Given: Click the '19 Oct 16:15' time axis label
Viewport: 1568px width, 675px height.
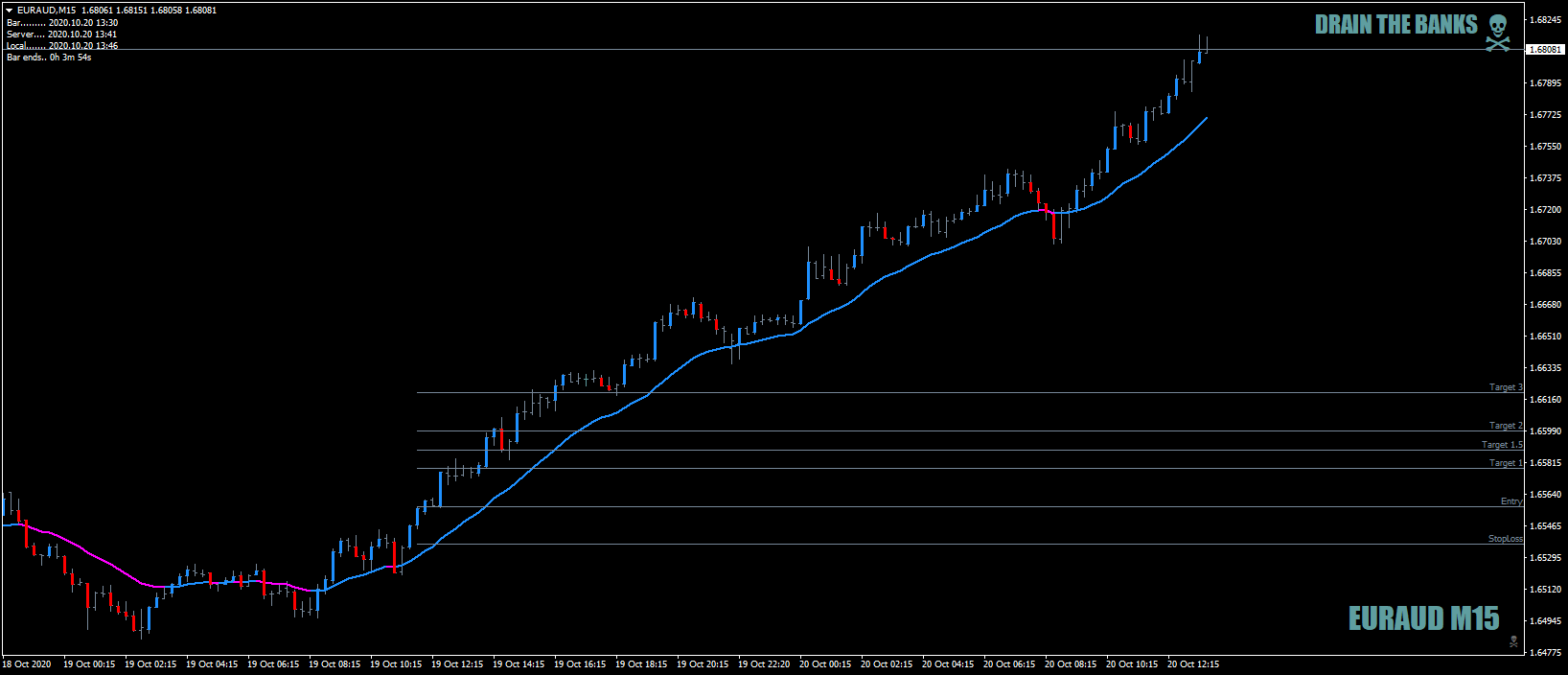Looking at the screenshot, I should [580, 664].
